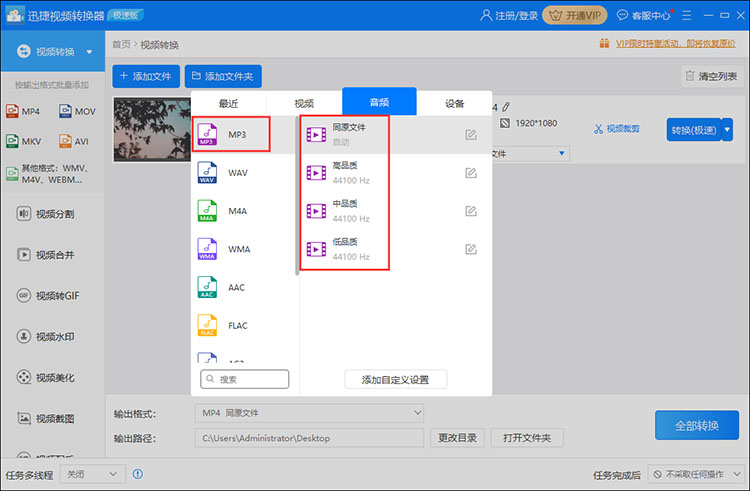This screenshot has height=491, width=750.
Task: Open 视频美化 tool
Action: (x=46, y=377)
